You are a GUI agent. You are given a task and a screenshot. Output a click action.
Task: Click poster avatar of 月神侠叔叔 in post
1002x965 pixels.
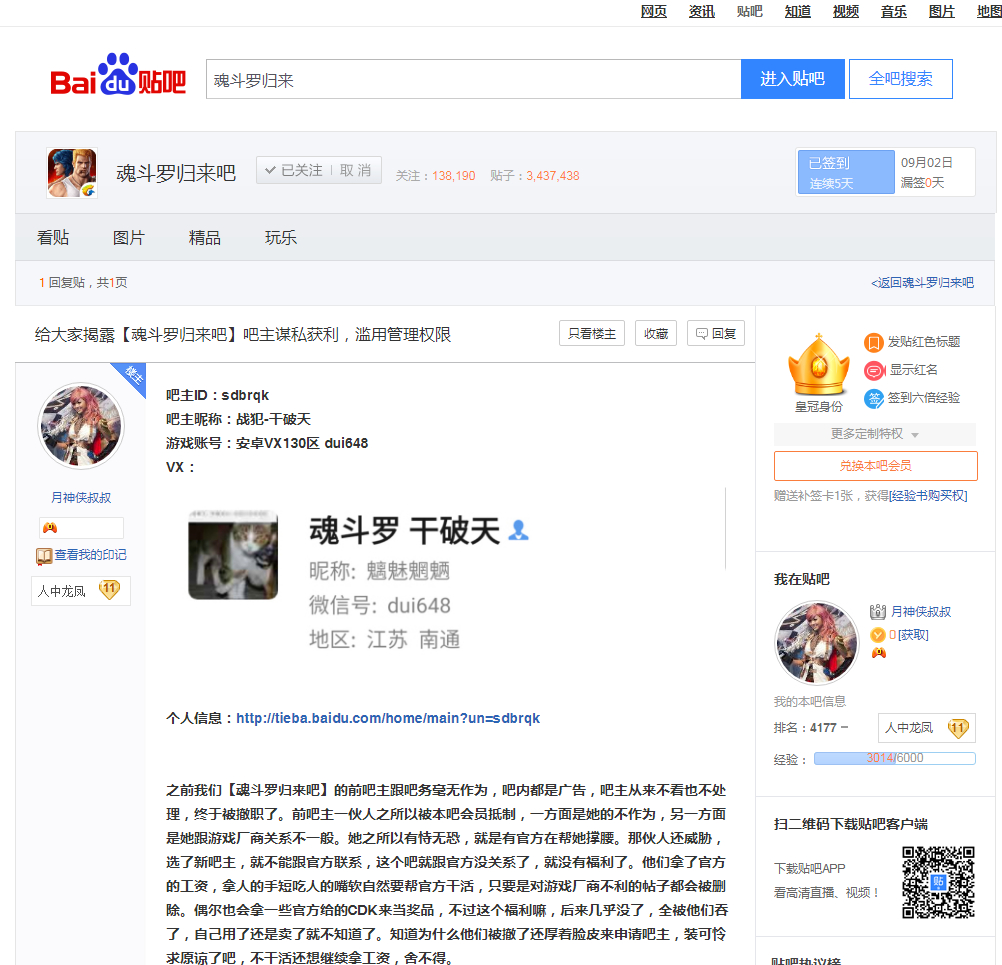click(81, 426)
